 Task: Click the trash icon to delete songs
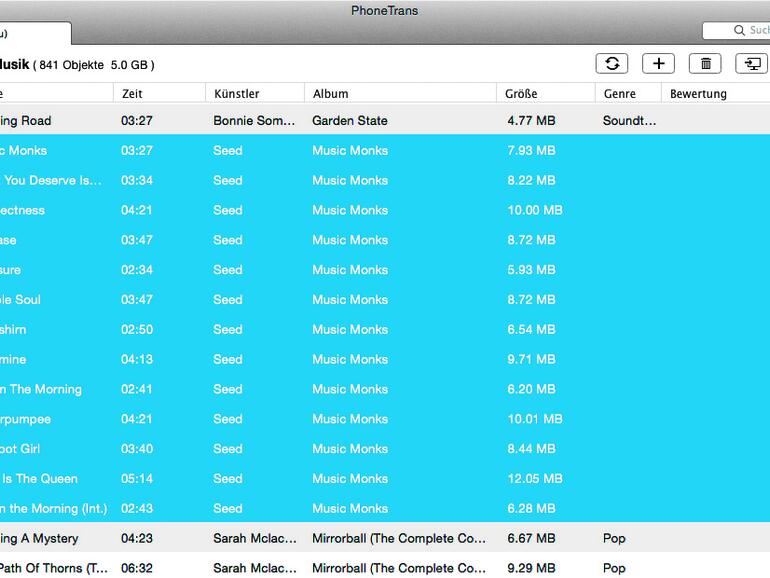(705, 64)
